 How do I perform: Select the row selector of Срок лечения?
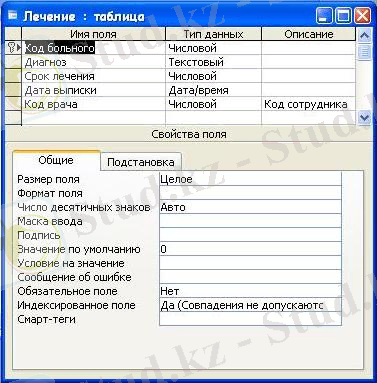click(13, 76)
